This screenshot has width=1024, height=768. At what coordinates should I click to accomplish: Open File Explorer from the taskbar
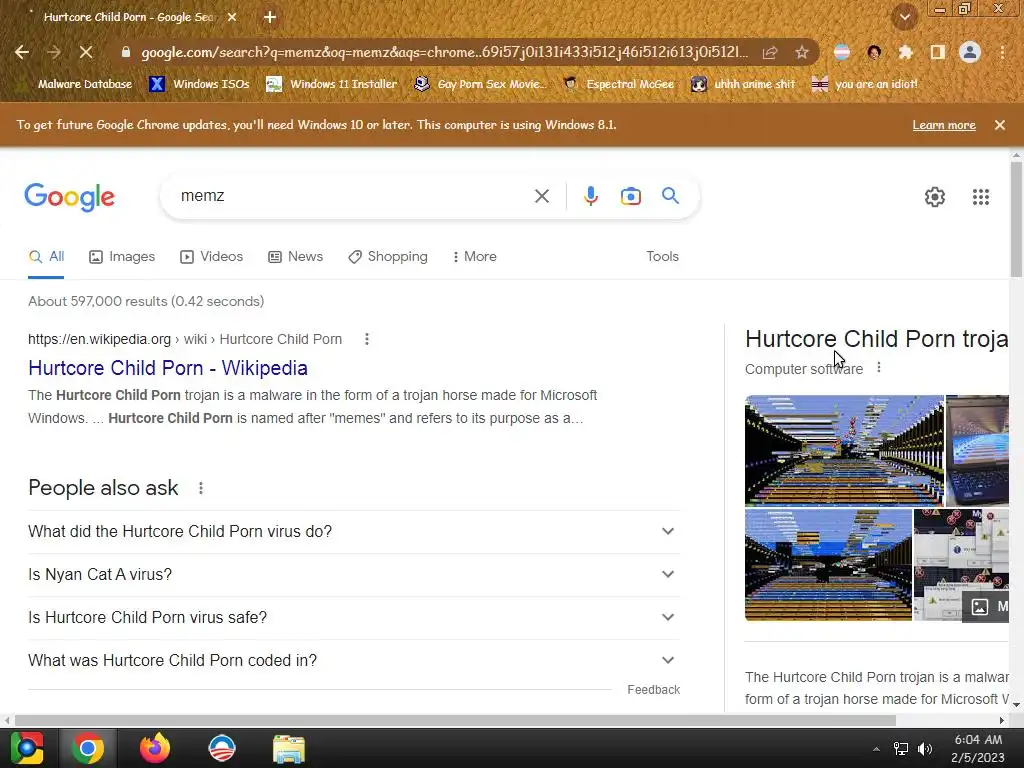[x=288, y=748]
